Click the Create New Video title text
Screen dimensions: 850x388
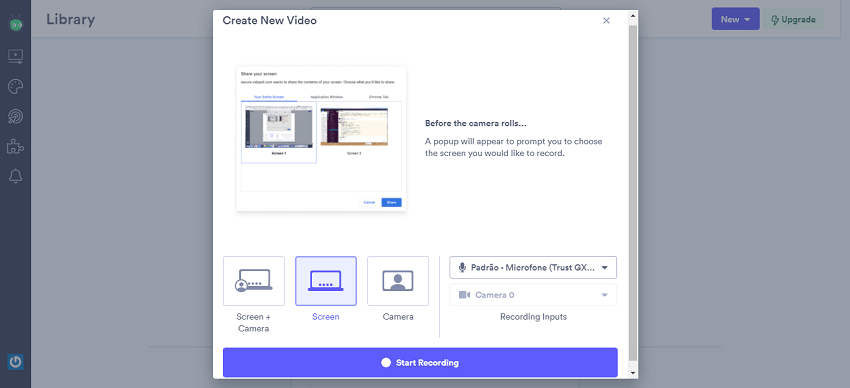[270, 21]
